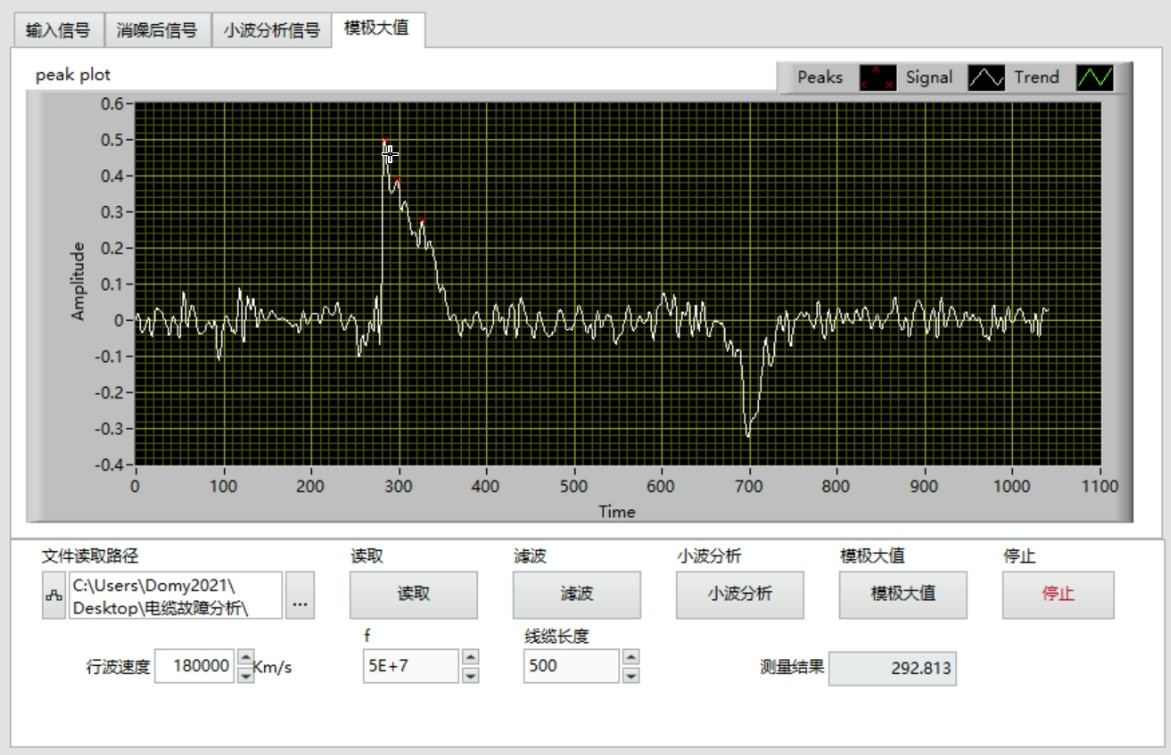Image resolution: width=1171 pixels, height=755 pixels.
Task: Click the Signal legend label
Action: tap(929, 77)
